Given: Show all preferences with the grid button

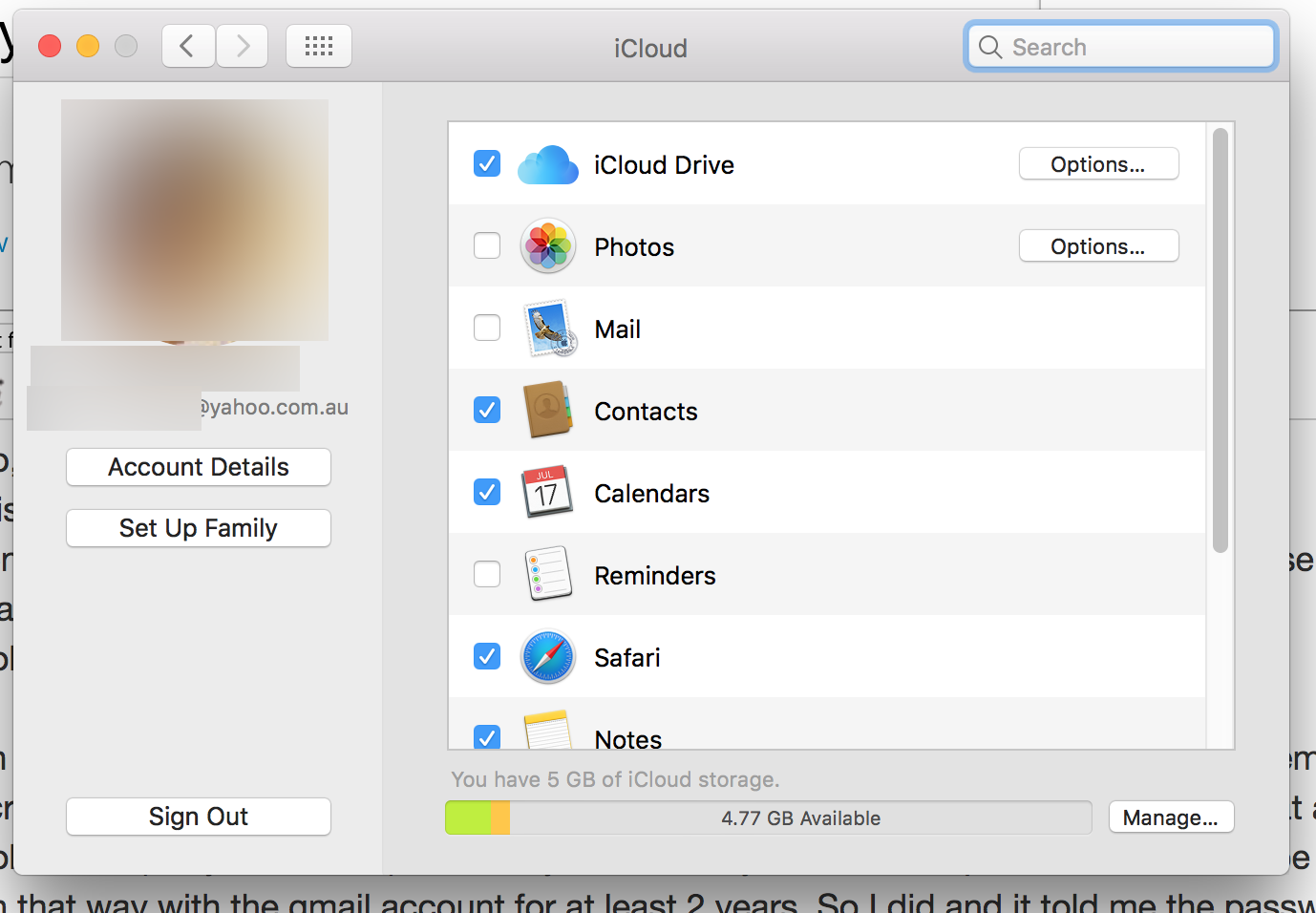Looking at the screenshot, I should click(319, 46).
